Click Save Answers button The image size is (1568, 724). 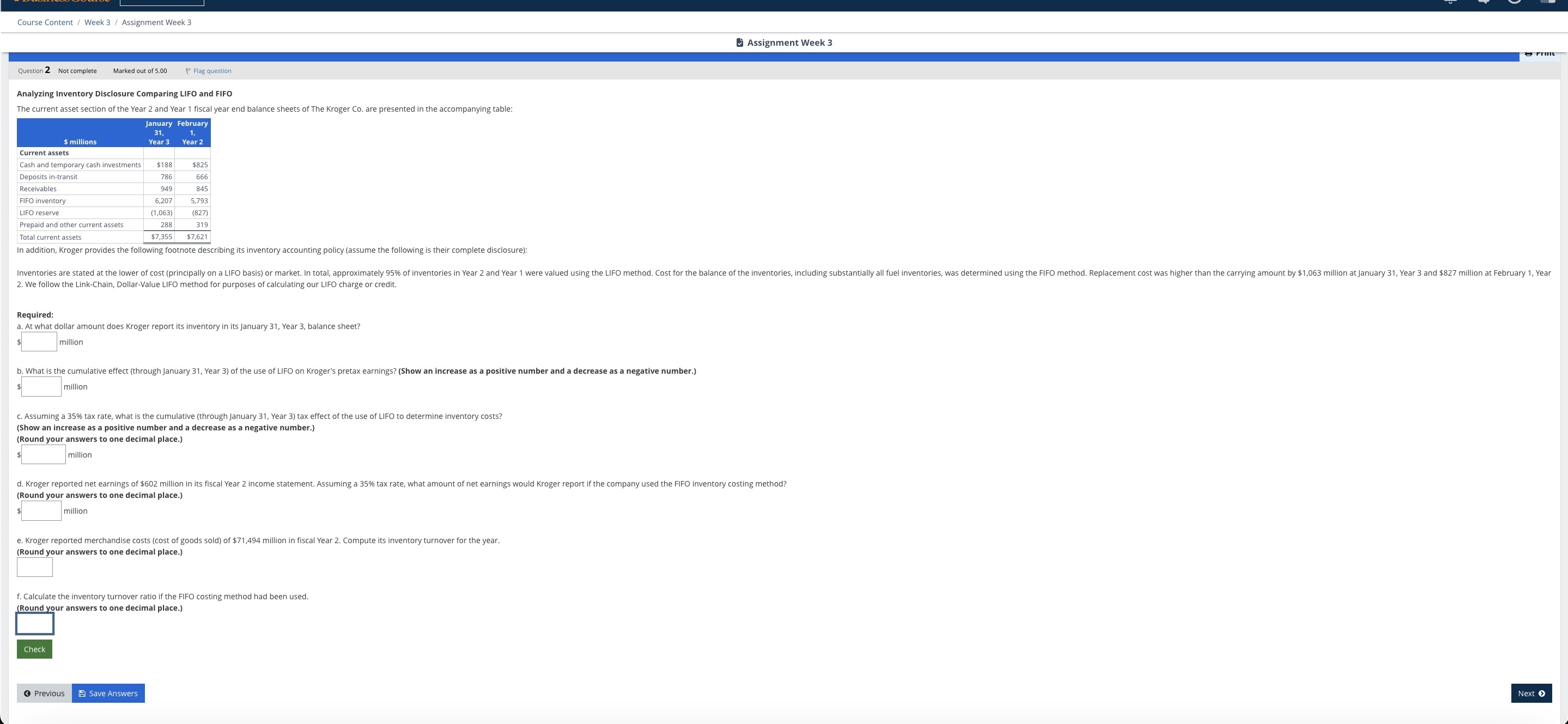click(x=108, y=693)
